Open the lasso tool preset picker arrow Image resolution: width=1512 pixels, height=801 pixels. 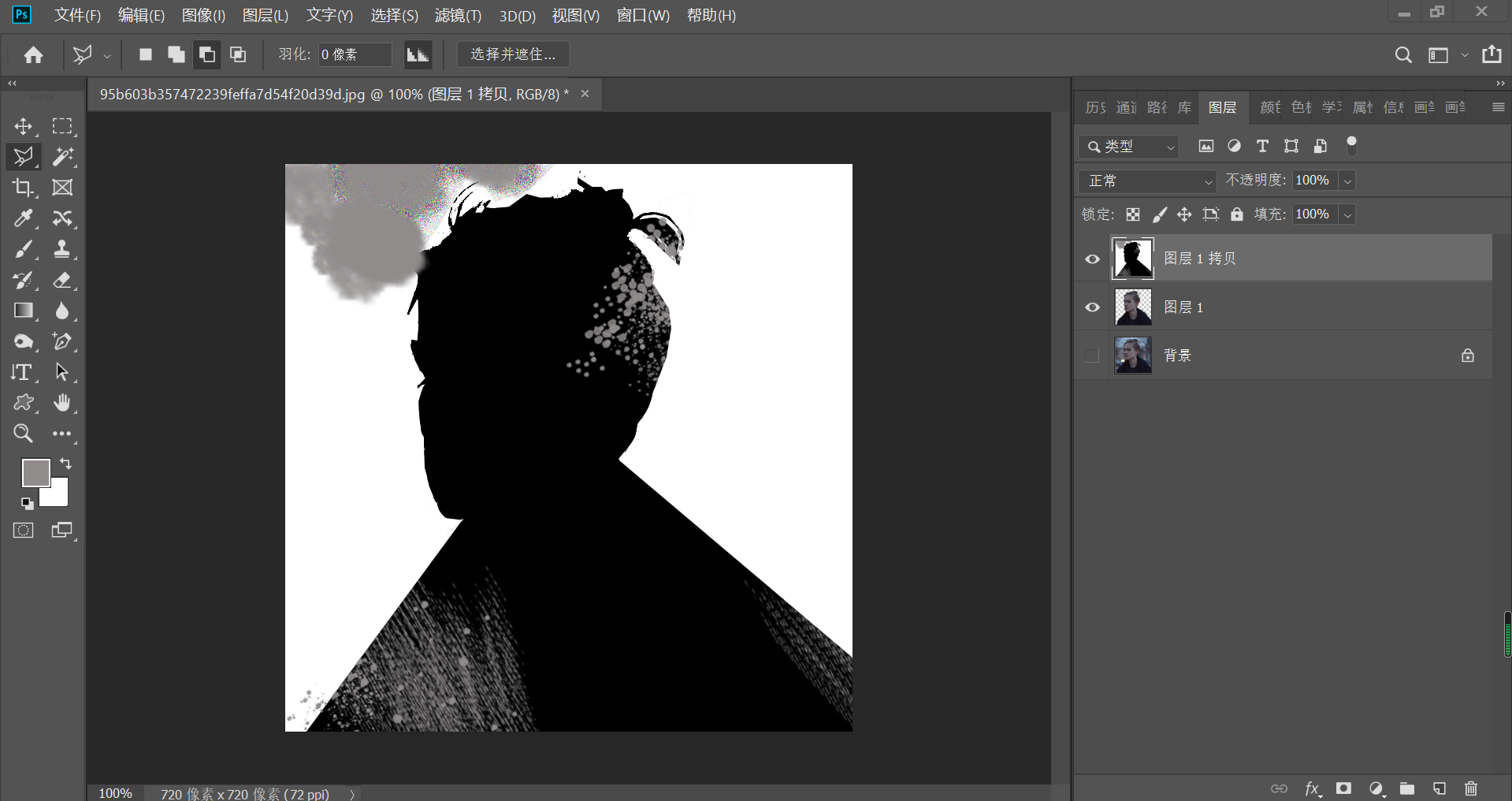click(x=106, y=55)
